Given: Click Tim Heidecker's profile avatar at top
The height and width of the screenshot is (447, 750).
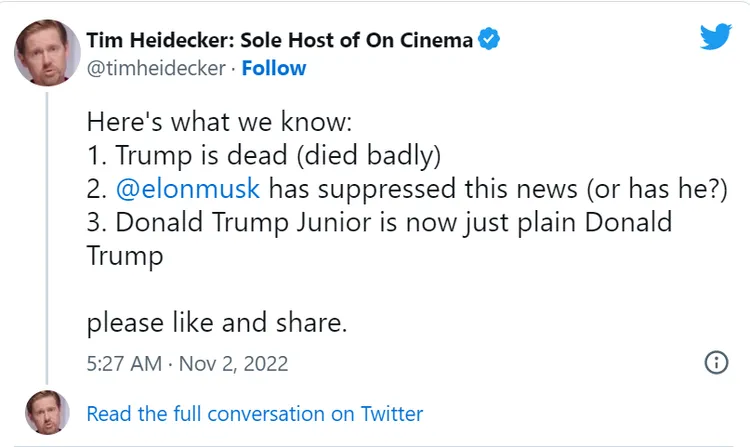Looking at the screenshot, I should coord(46,52).
